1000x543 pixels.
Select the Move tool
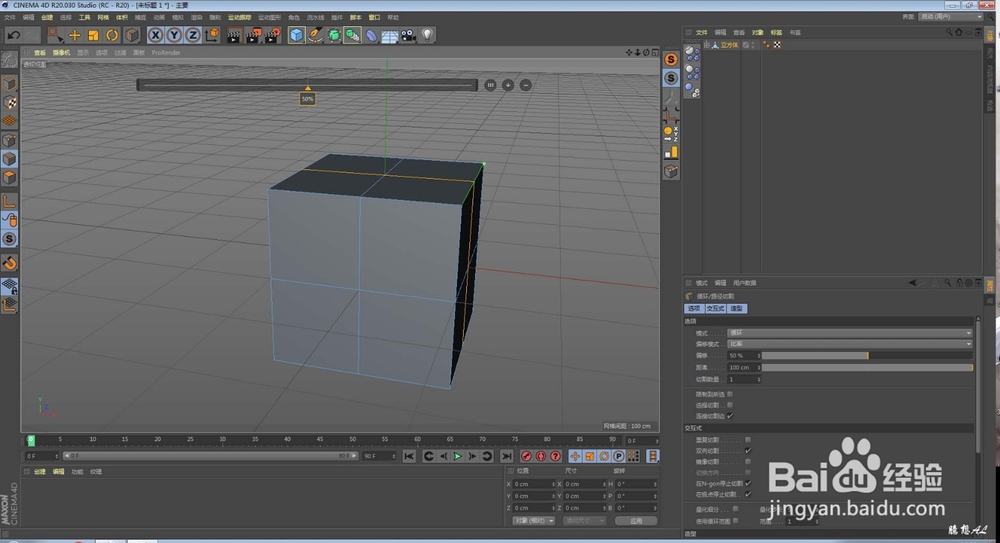tap(75, 35)
